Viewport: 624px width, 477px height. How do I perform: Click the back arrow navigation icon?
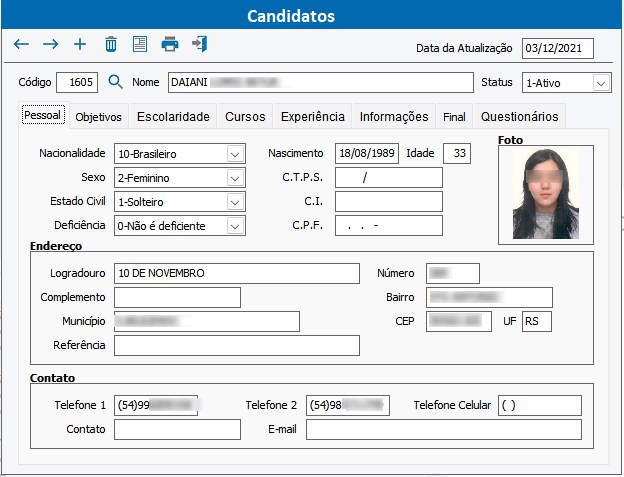pos(21,44)
